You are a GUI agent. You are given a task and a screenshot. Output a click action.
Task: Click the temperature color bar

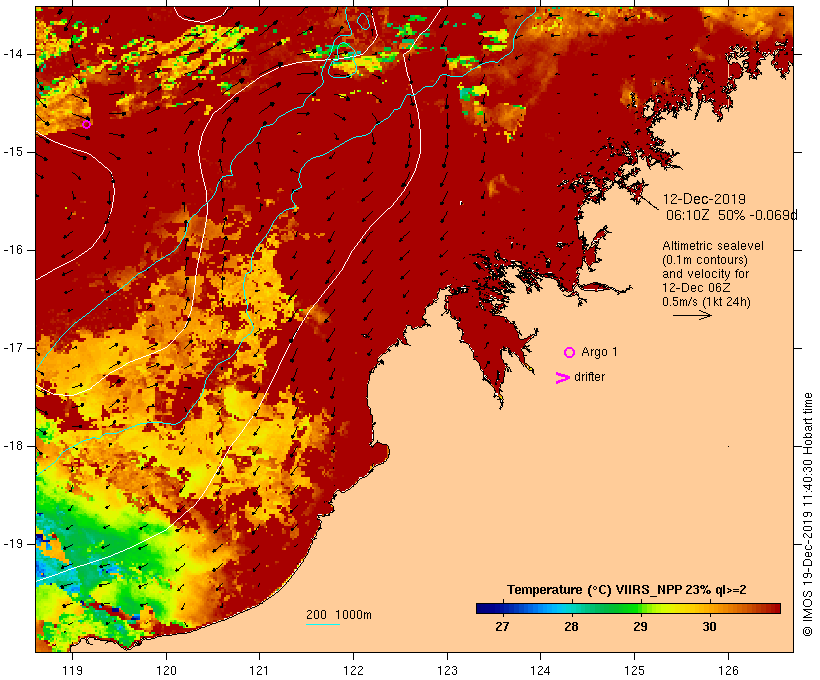[x=628, y=608]
